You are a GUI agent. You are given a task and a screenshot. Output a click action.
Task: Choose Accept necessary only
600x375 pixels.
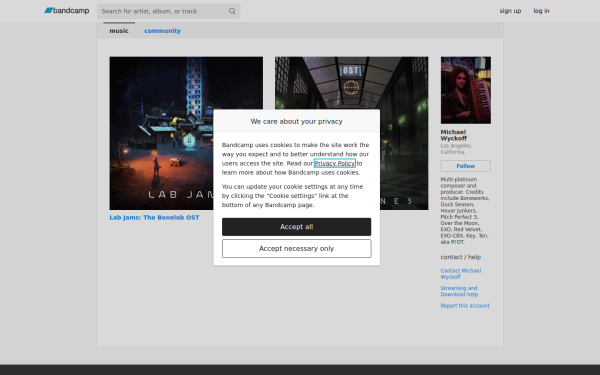click(x=296, y=248)
